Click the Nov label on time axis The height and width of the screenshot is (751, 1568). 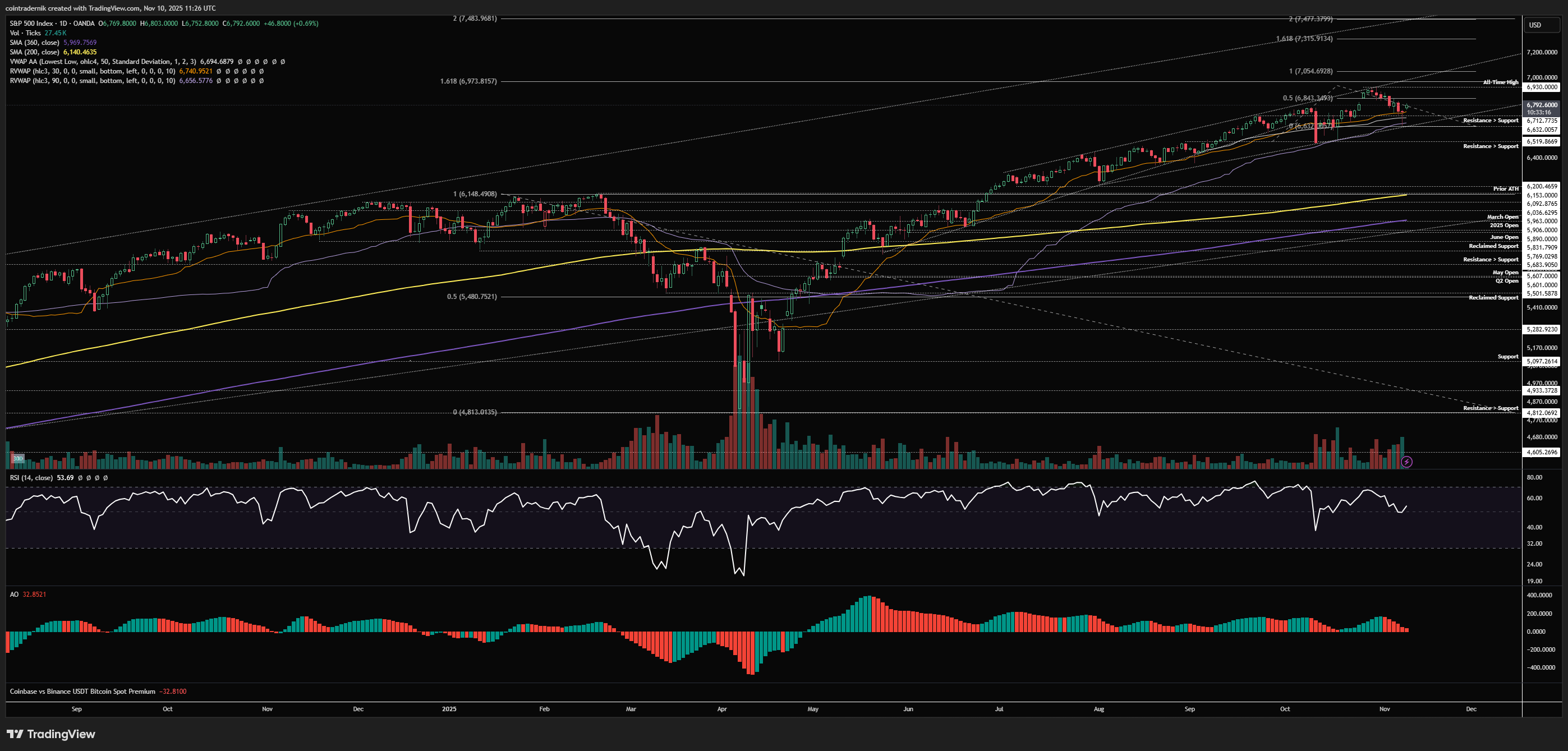1384,709
